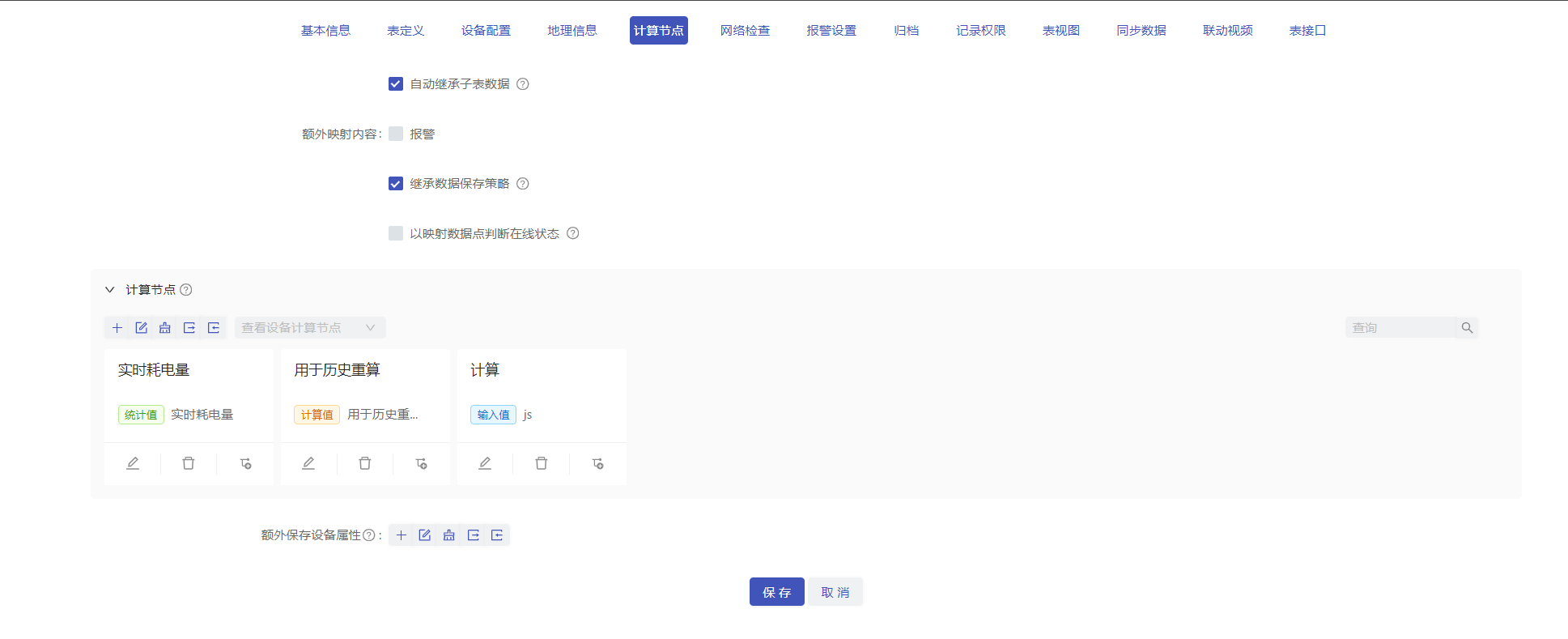Switch to the 同步数据 tab
This screenshot has width=1568, height=639.
tap(1141, 31)
